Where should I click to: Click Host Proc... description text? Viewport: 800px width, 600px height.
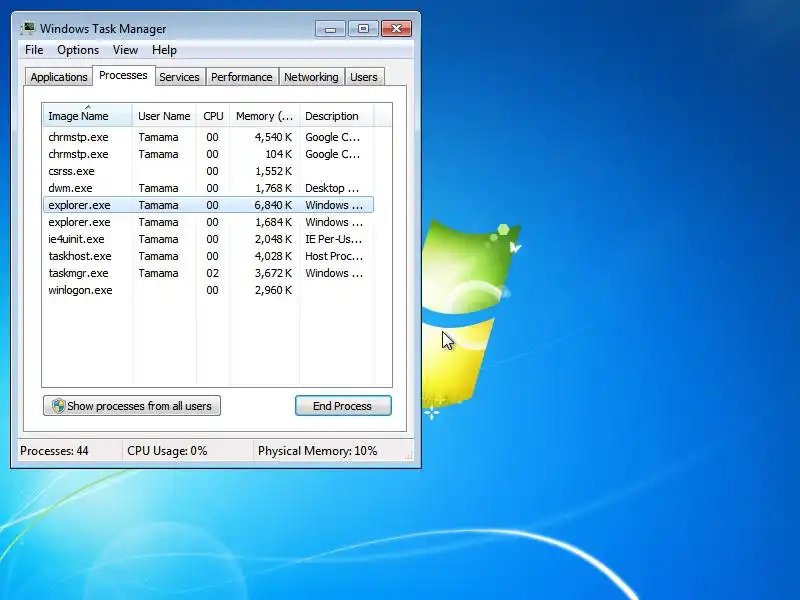coord(334,256)
